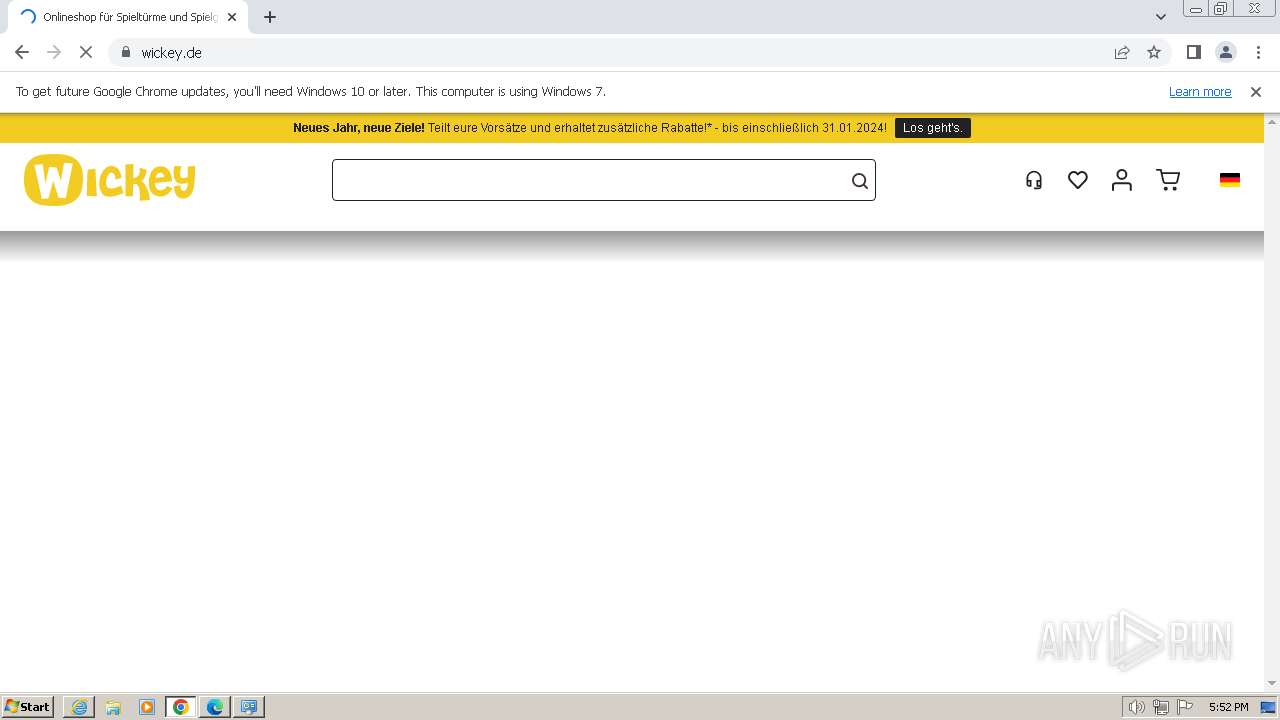Close the Onlineshop für Spieltürme tab

point(232,17)
